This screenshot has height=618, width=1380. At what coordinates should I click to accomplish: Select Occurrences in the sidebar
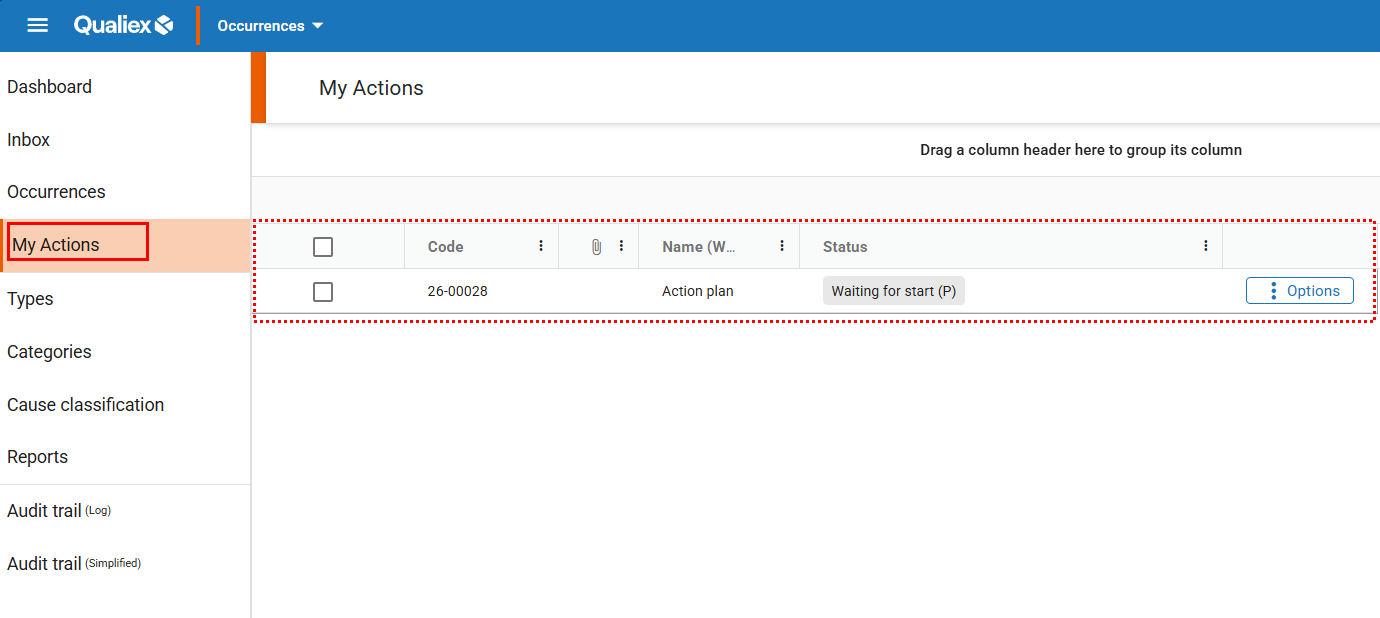(56, 192)
